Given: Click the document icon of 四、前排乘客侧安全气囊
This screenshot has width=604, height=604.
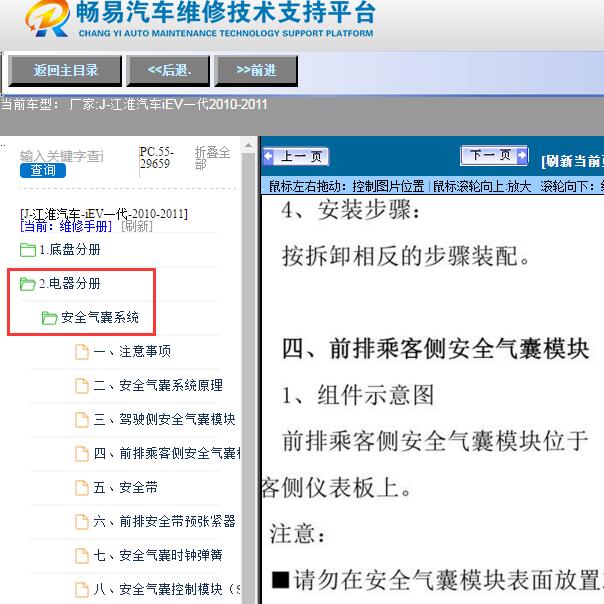Looking at the screenshot, I should click(x=82, y=453).
